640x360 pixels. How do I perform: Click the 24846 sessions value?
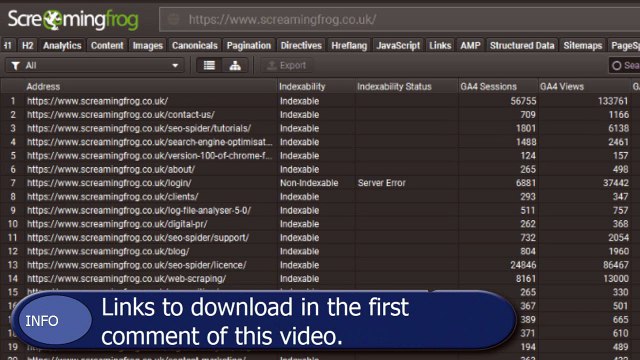pyautogui.click(x=523, y=265)
